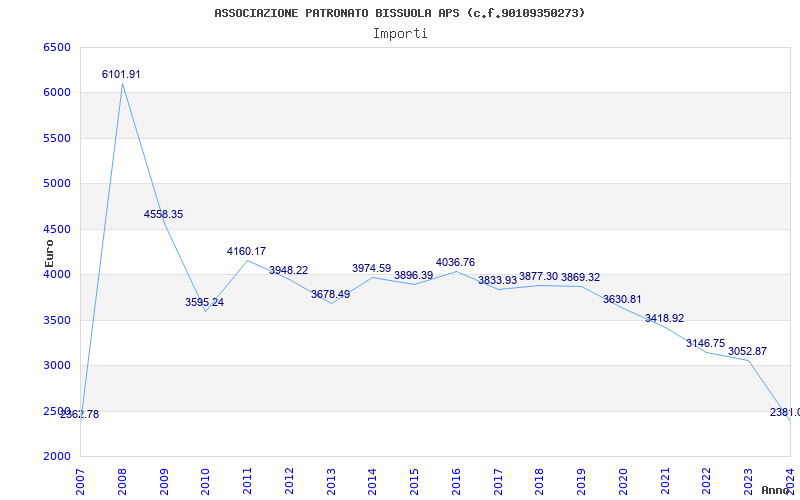Click the 2010 year axis label
This screenshot has height=500, width=800.
206,482
